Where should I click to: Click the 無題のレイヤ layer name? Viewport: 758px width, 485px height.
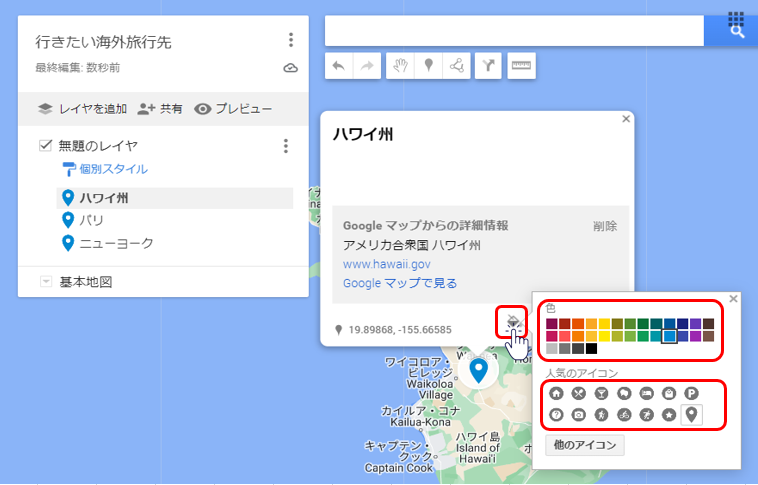tap(98, 146)
